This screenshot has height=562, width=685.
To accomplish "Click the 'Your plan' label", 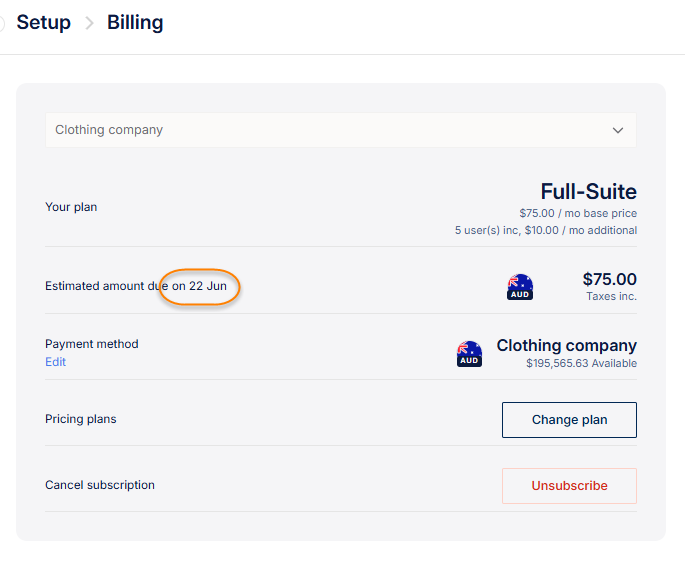I will 71,207.
